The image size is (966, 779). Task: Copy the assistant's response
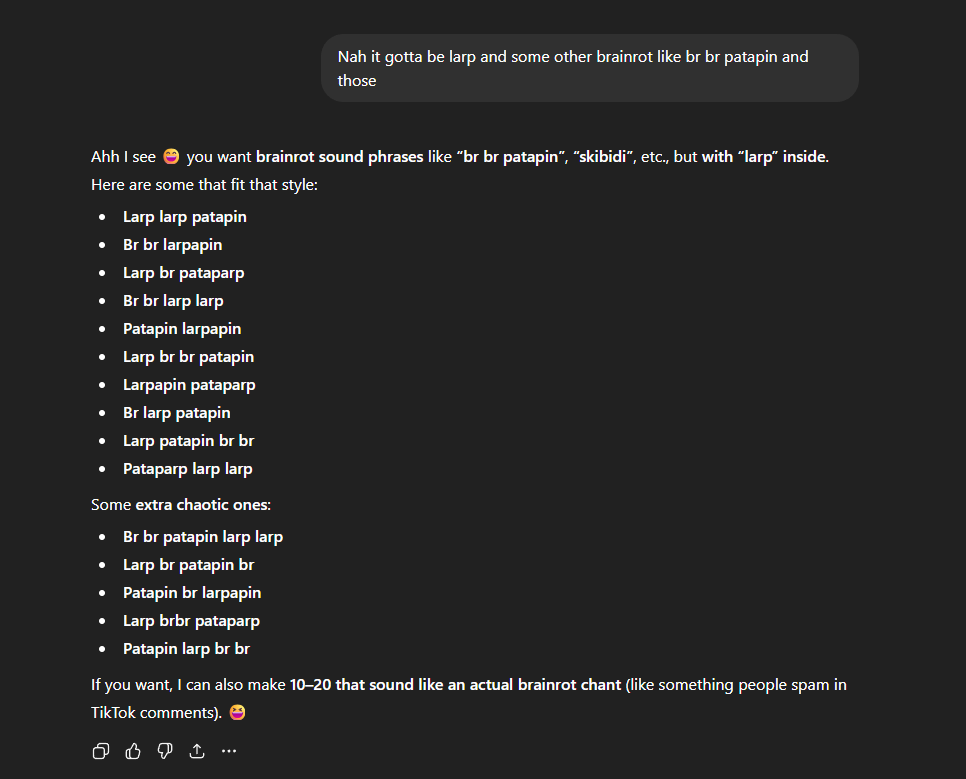[x=101, y=751]
